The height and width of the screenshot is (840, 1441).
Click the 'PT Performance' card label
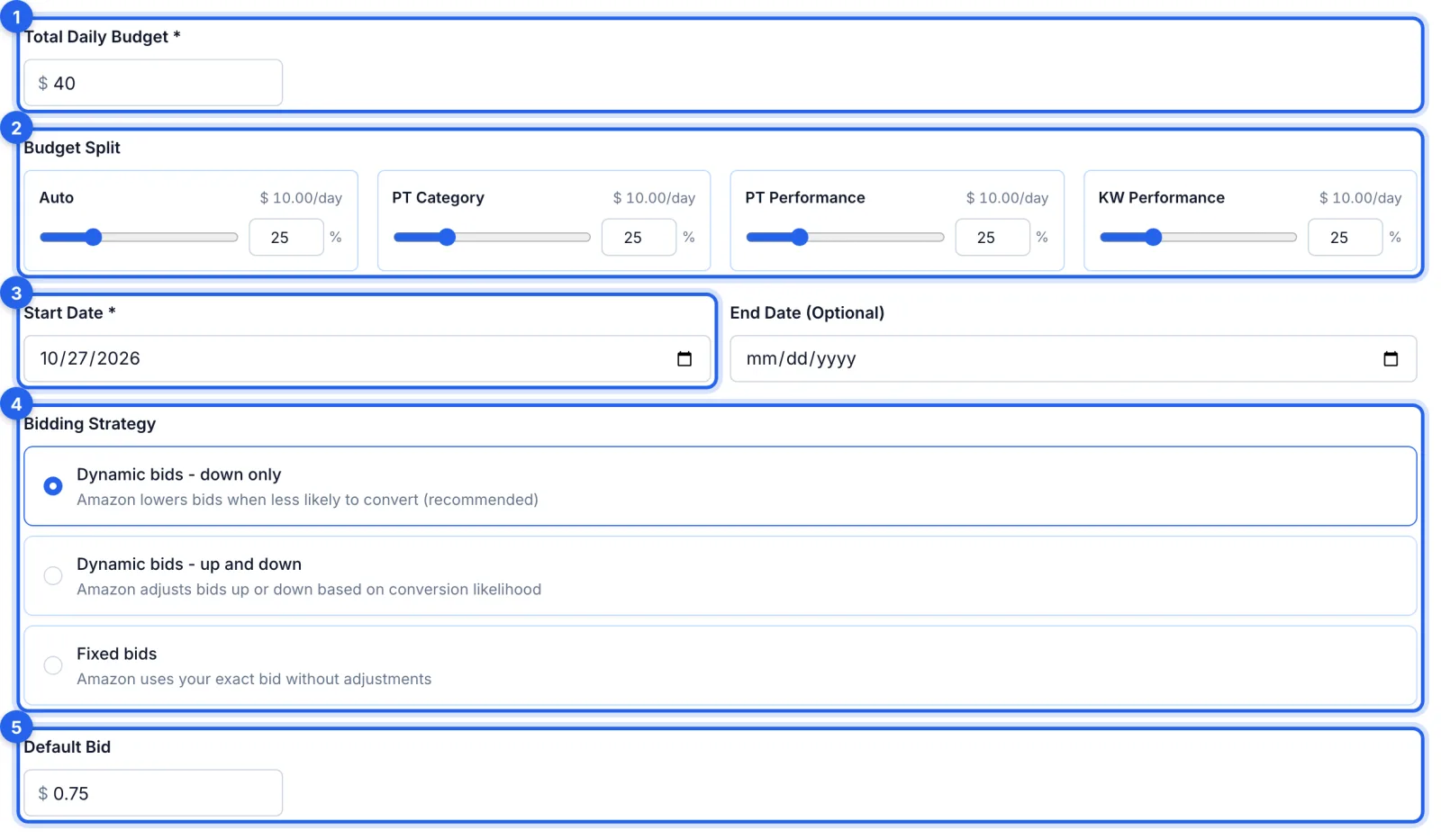[805, 197]
